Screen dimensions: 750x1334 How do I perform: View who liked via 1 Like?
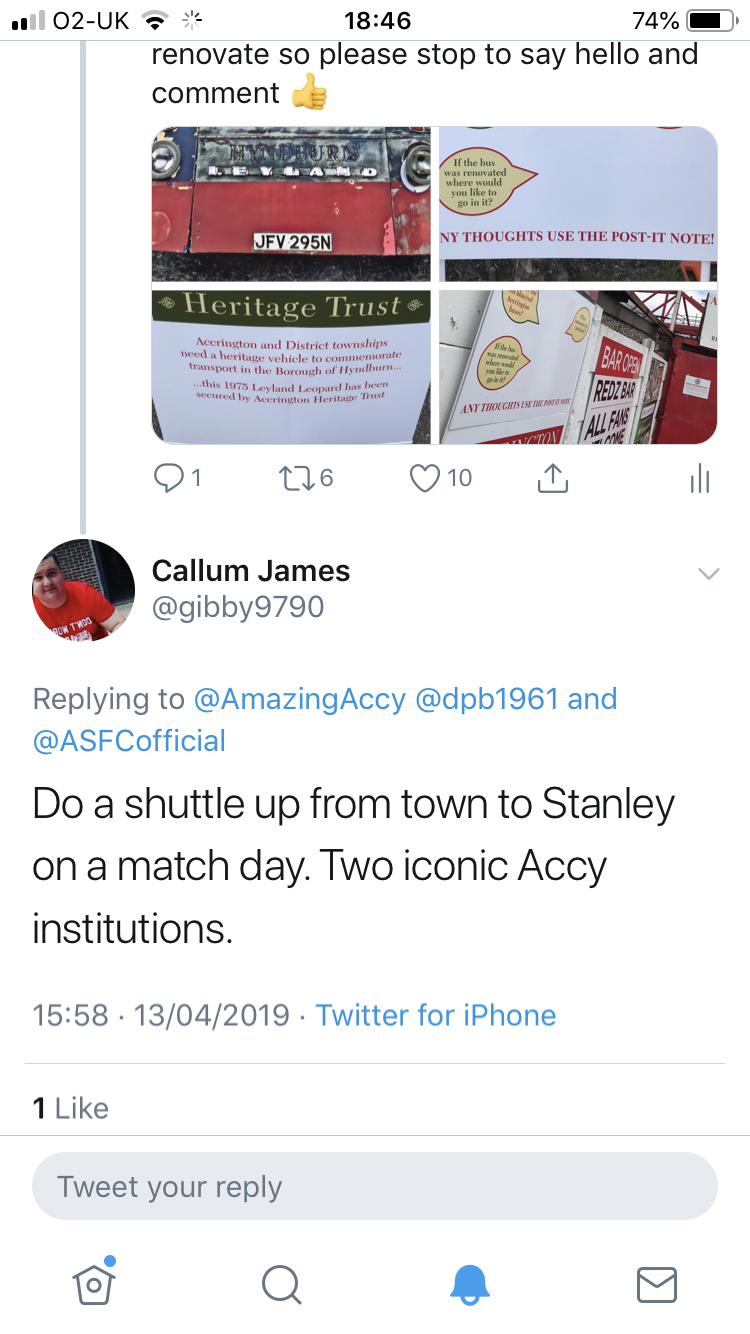coord(71,1108)
